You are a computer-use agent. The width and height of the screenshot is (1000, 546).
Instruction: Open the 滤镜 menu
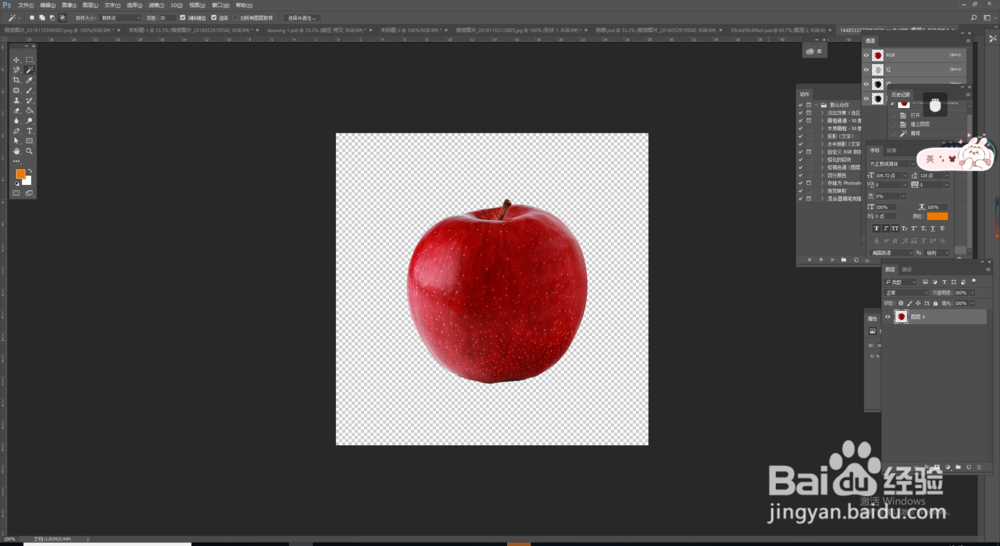[156, 5]
